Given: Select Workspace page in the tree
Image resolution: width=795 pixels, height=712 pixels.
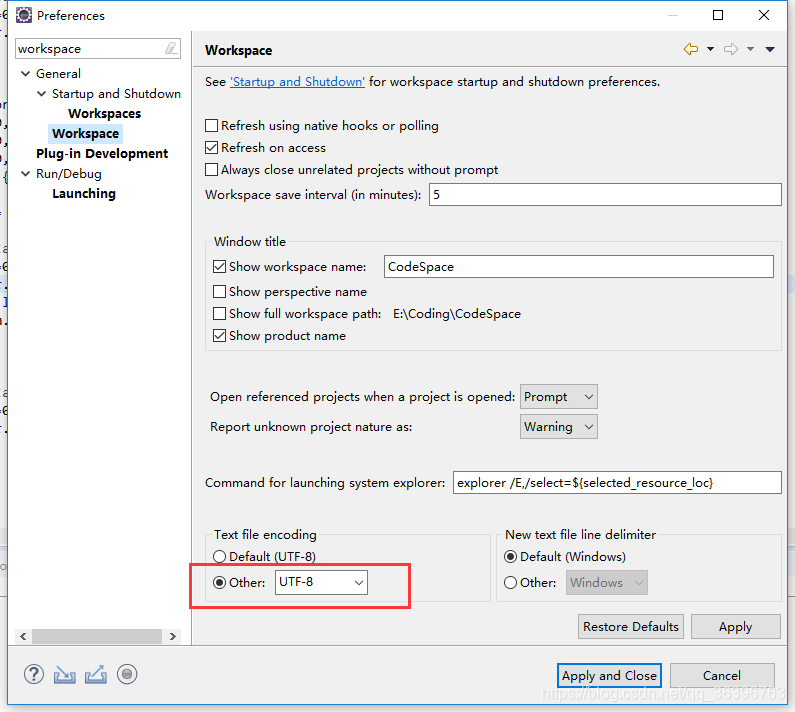Looking at the screenshot, I should [85, 133].
